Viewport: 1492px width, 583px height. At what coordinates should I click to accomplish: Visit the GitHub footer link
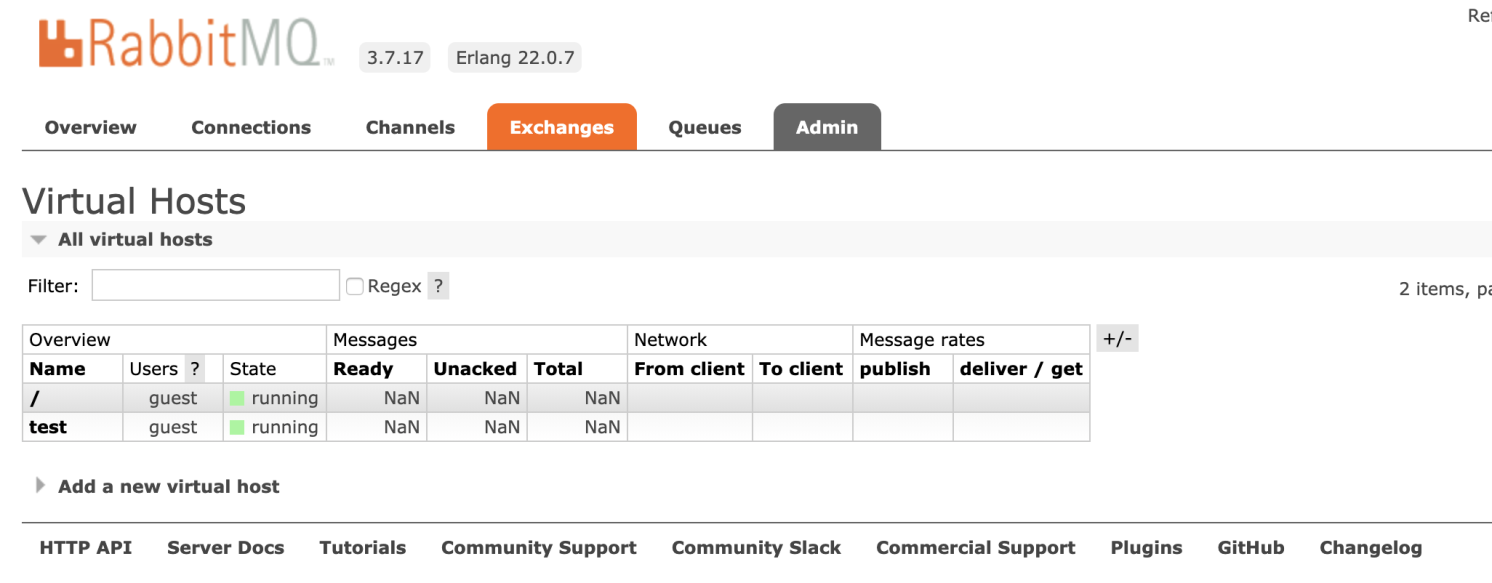[1251, 548]
